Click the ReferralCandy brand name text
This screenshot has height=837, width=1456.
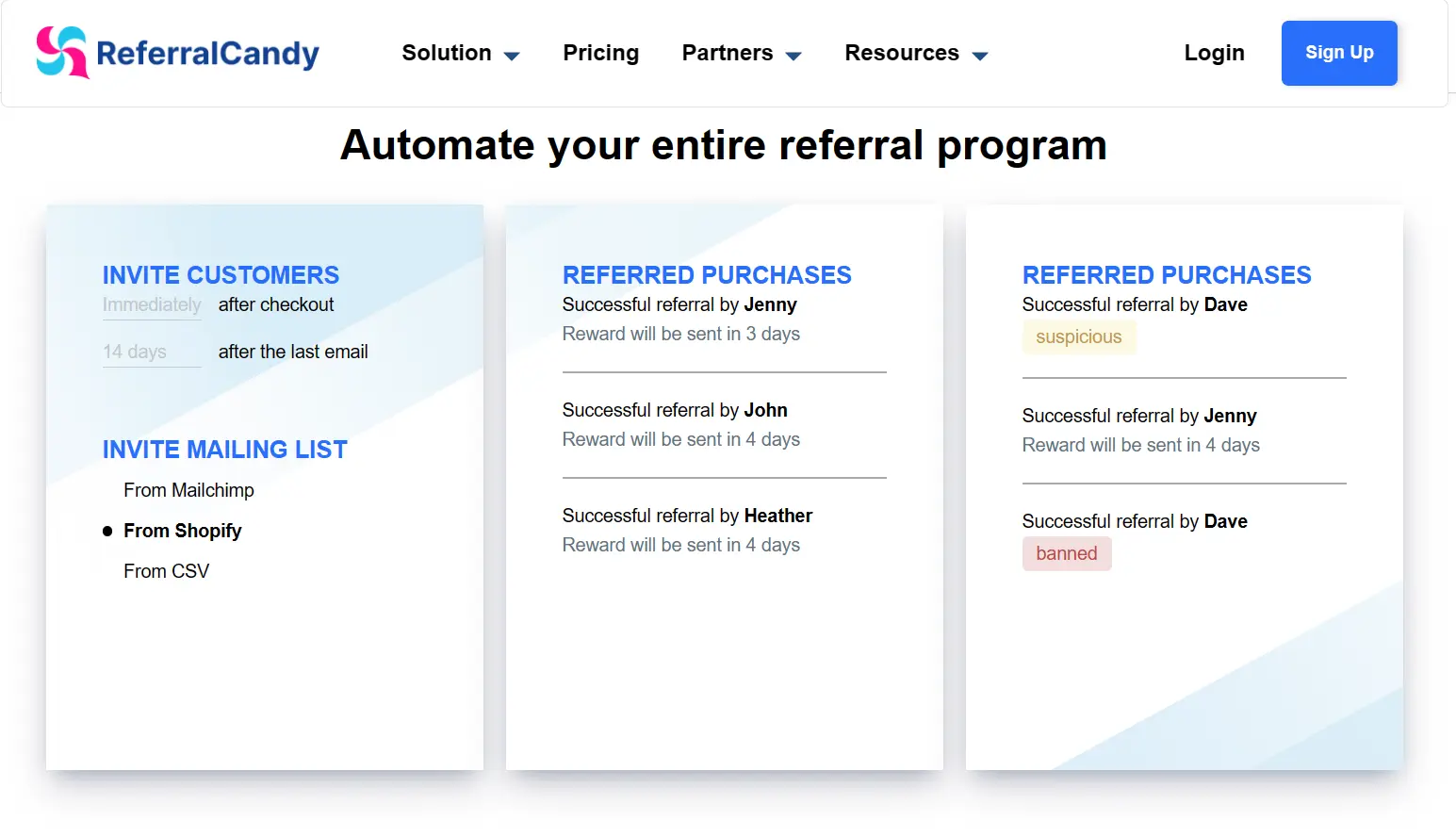207,54
